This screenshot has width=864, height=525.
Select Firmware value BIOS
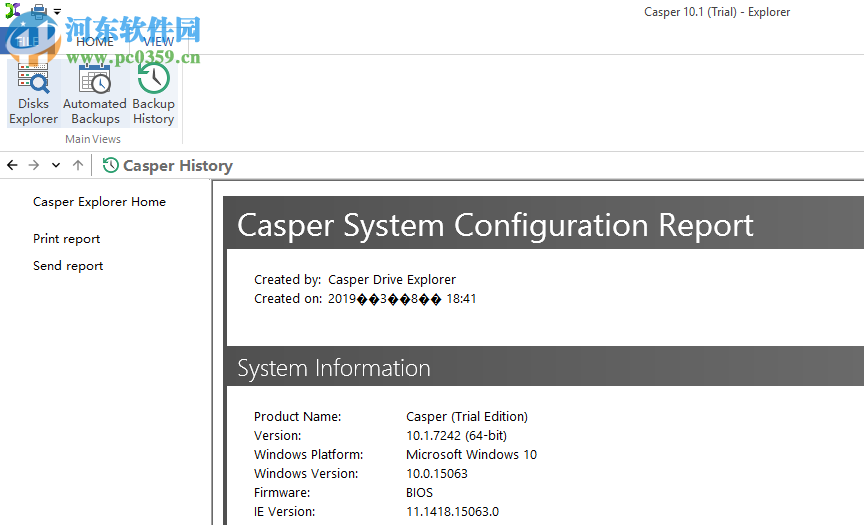pyautogui.click(x=419, y=492)
